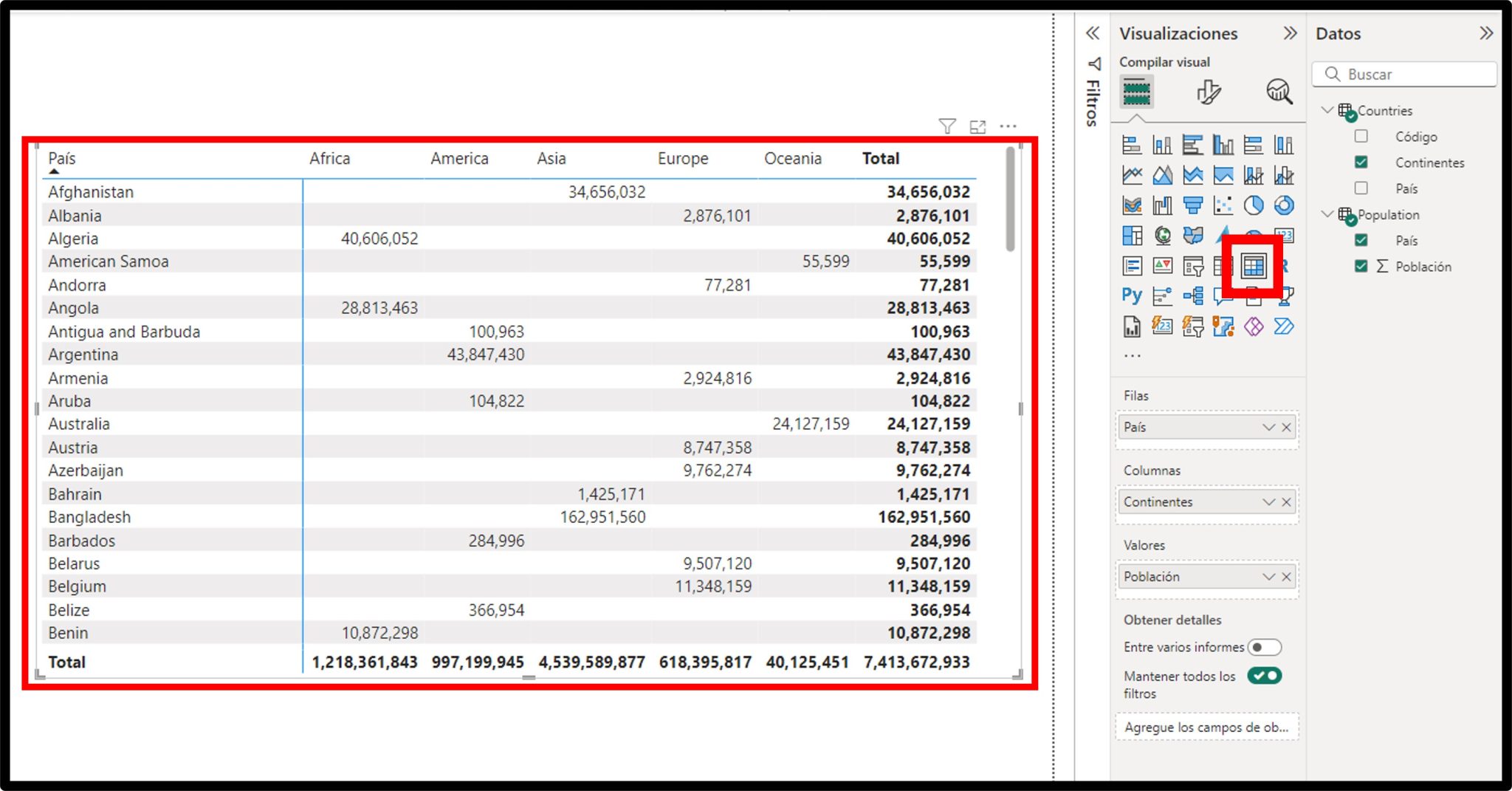Screen dimensions: 1512x791
Task: Click Agregue los campos de obtención de detalles
Action: (1206, 727)
